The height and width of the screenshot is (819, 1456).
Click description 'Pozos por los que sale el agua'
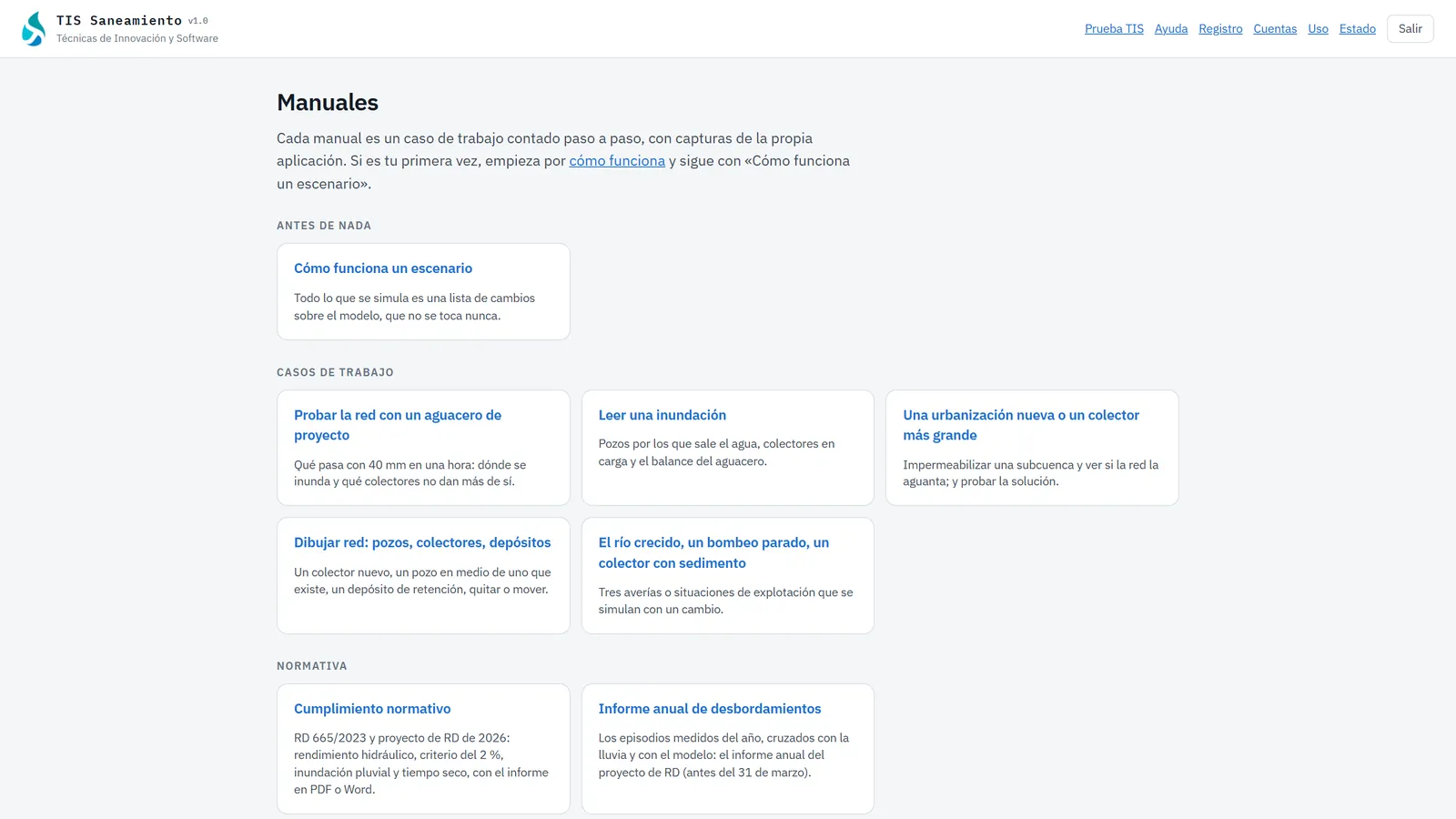coord(716,452)
